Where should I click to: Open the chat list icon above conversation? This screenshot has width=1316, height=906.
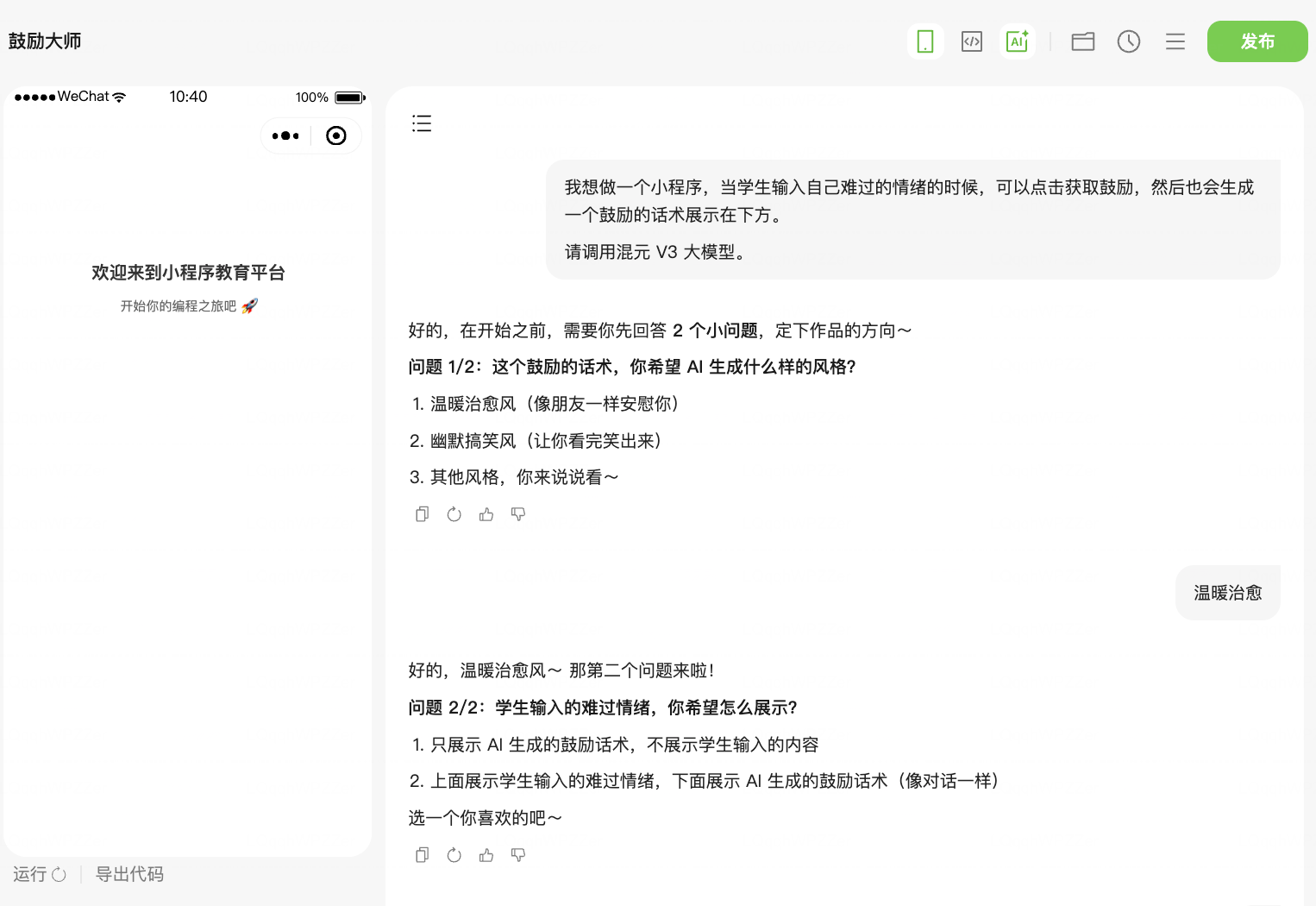pyautogui.click(x=422, y=123)
